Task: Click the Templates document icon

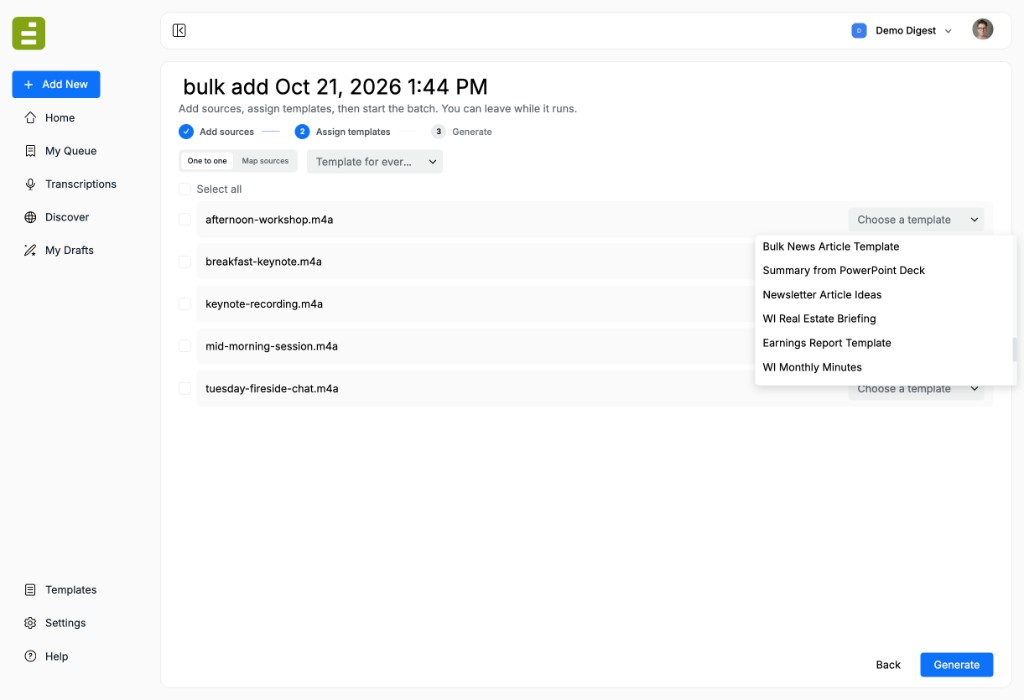Action: pyautogui.click(x=30, y=590)
